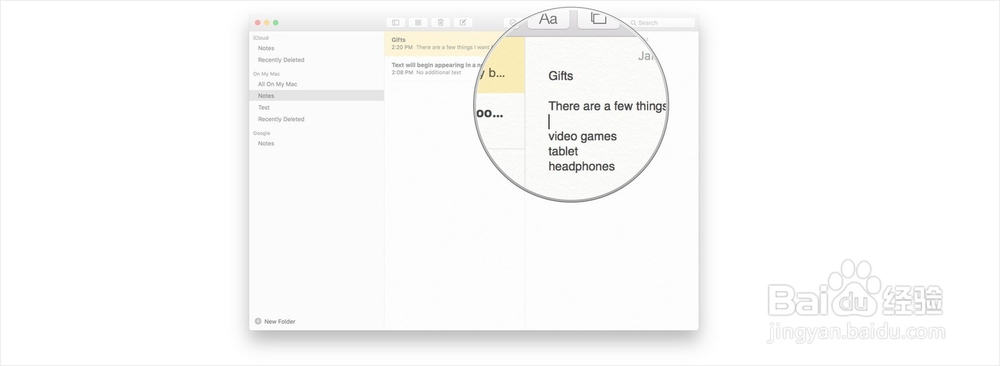
Task: Click the Google section header
Action: coord(261,133)
